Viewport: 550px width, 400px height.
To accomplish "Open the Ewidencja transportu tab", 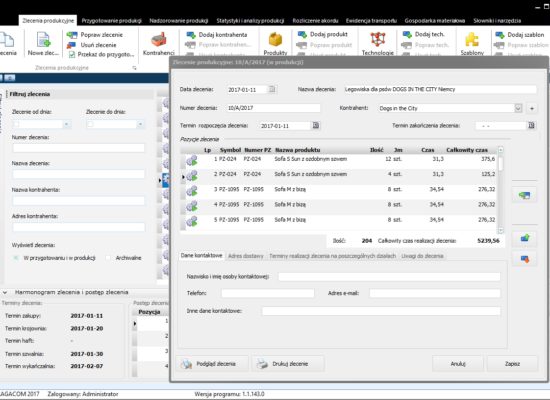I will [x=371, y=21].
